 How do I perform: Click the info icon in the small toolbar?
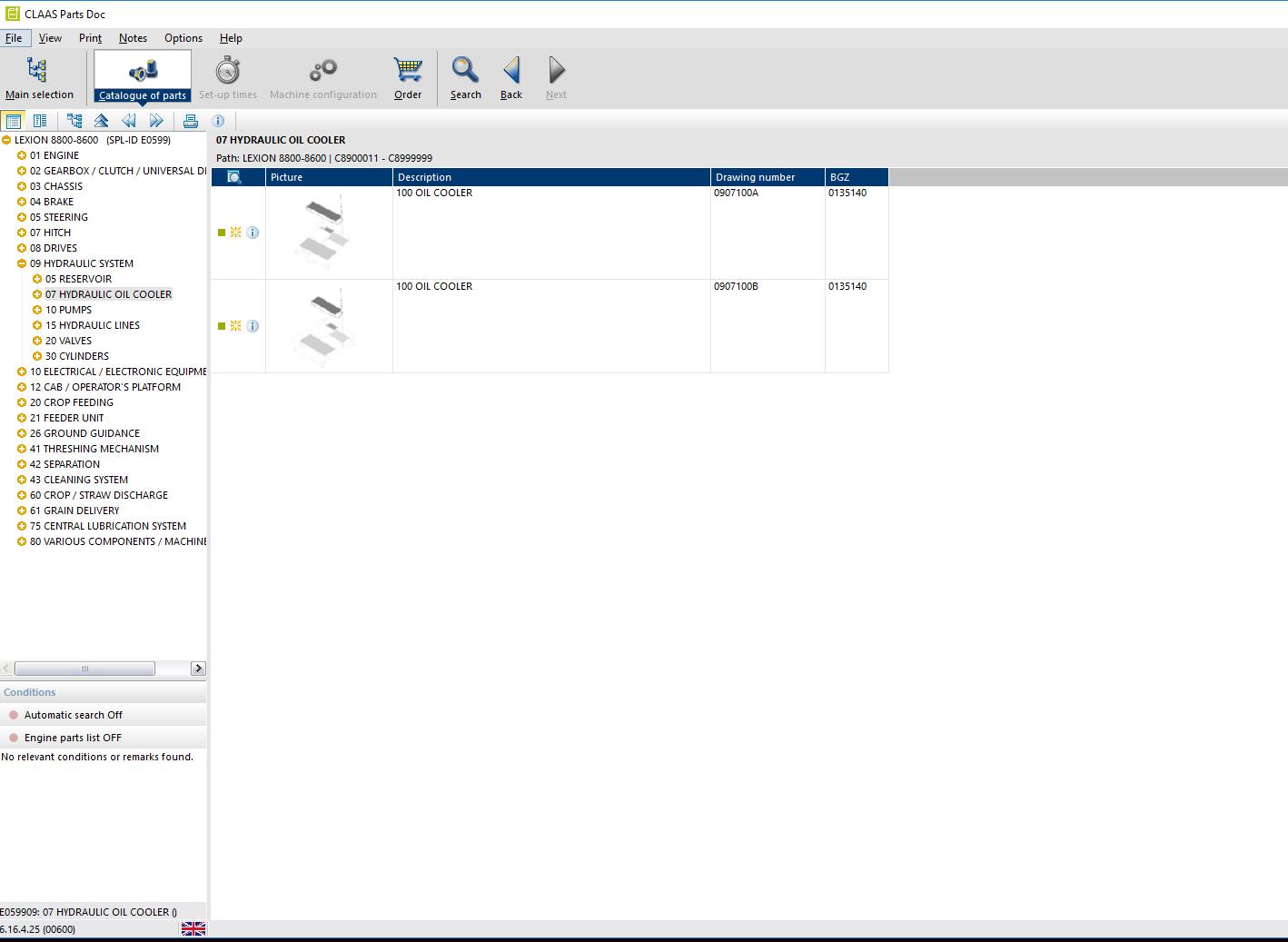[x=218, y=121]
